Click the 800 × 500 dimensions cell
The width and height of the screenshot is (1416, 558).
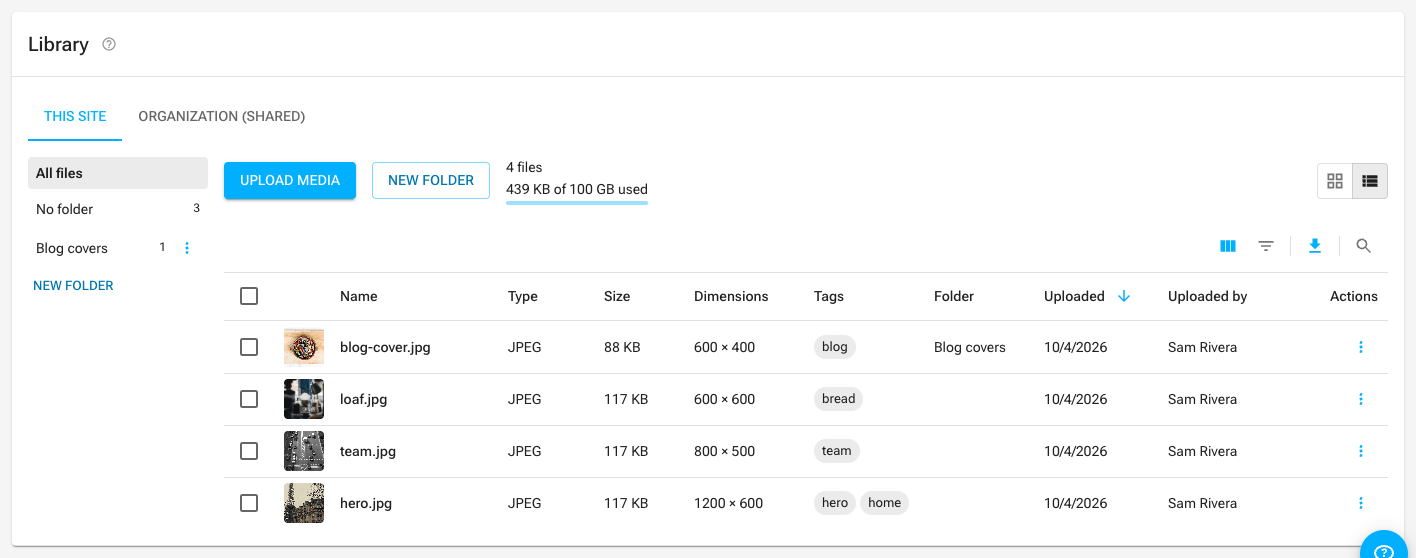[724, 451]
